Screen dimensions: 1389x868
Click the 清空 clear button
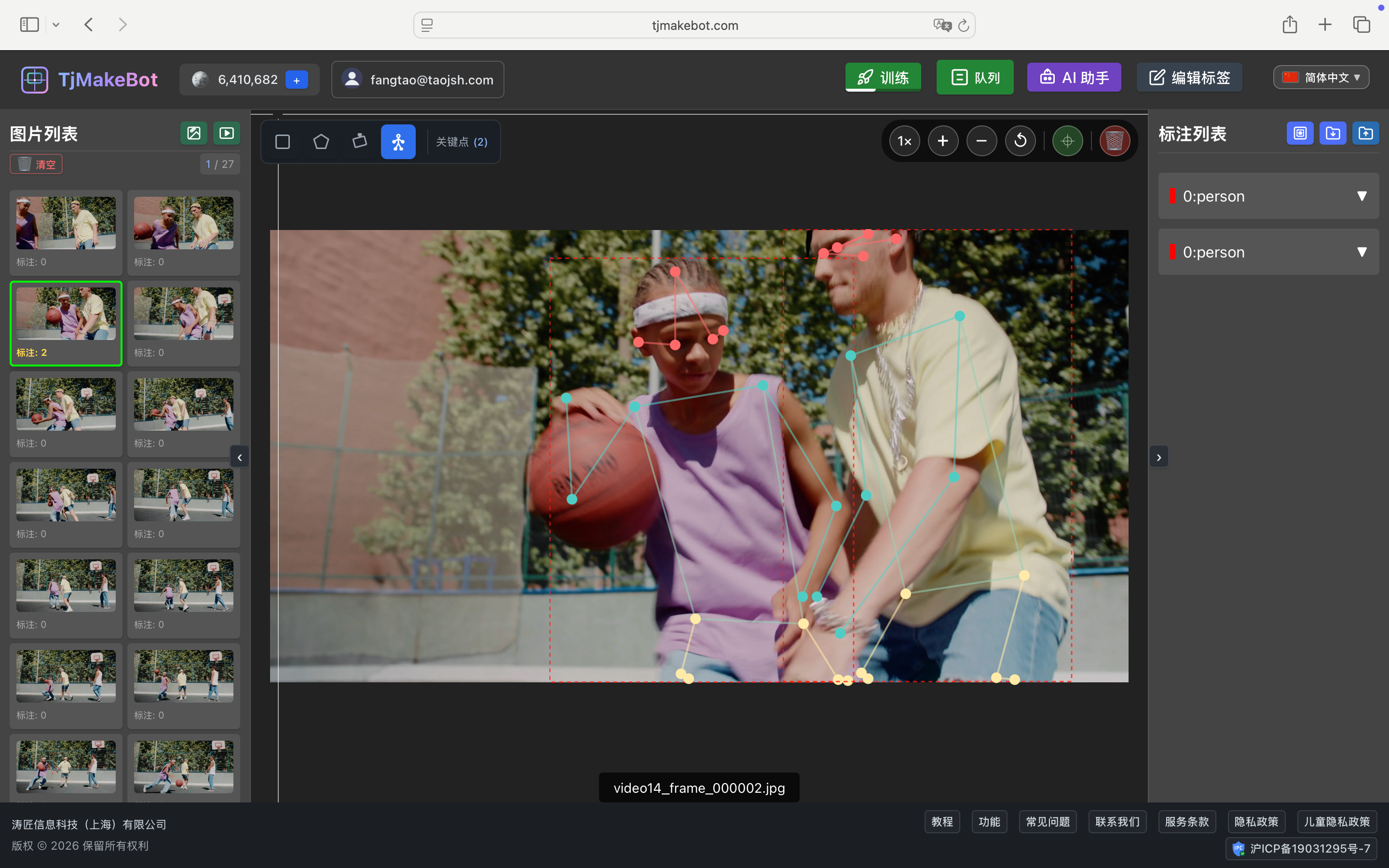pyautogui.click(x=36, y=165)
